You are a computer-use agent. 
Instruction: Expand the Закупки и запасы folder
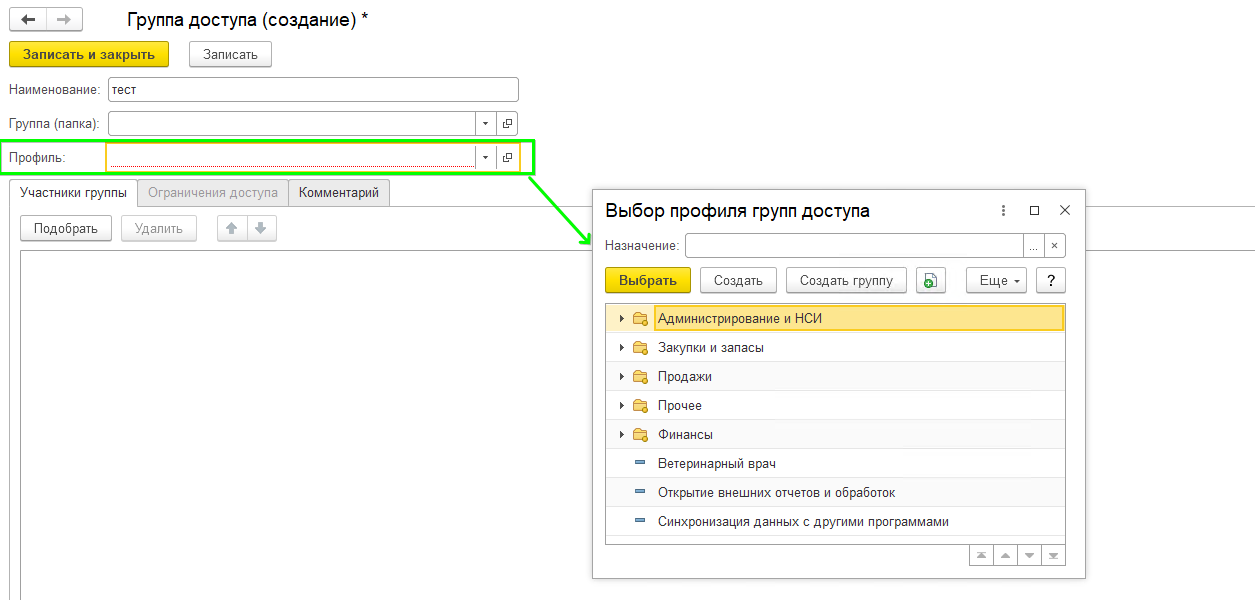click(x=621, y=348)
